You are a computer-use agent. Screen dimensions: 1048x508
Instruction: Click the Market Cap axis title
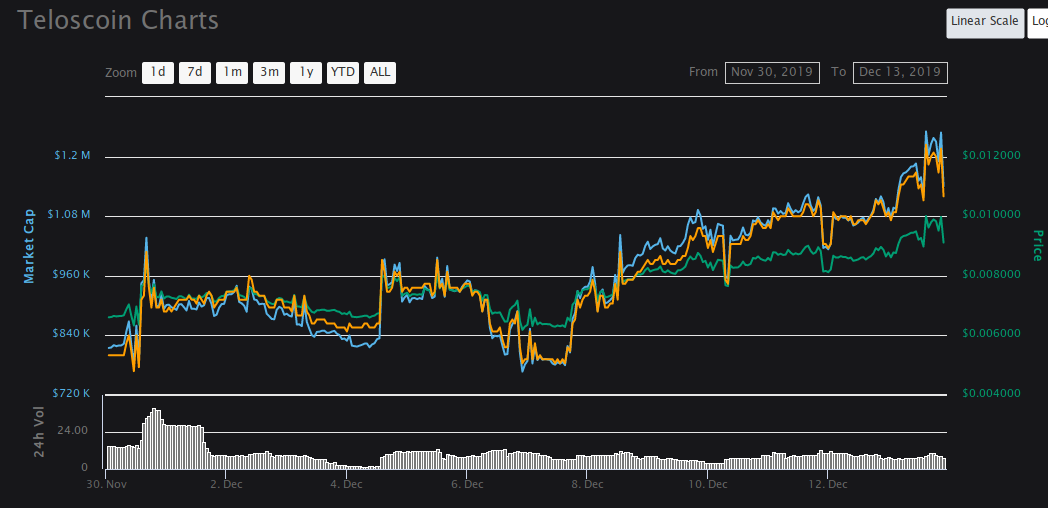pos(29,245)
